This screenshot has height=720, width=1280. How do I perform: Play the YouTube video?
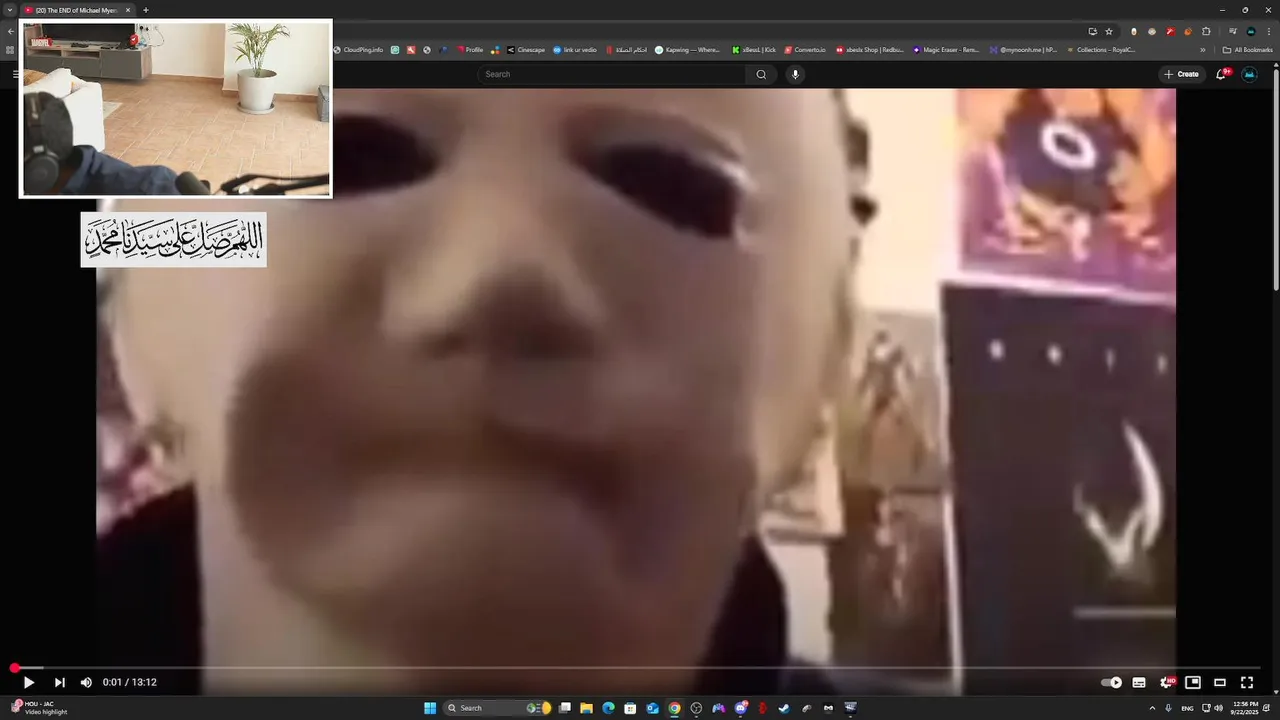tap(29, 682)
